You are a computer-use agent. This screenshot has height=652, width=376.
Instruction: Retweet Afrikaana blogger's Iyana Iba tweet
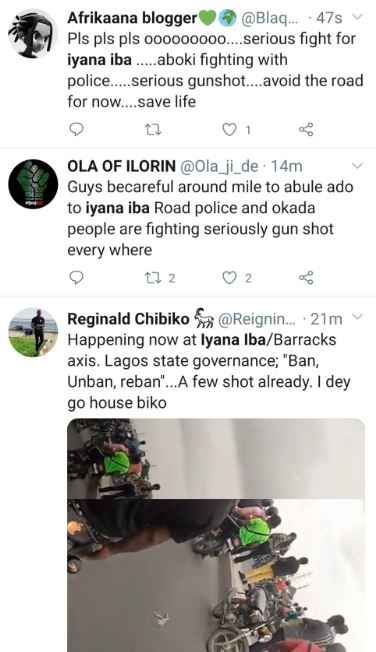153,130
